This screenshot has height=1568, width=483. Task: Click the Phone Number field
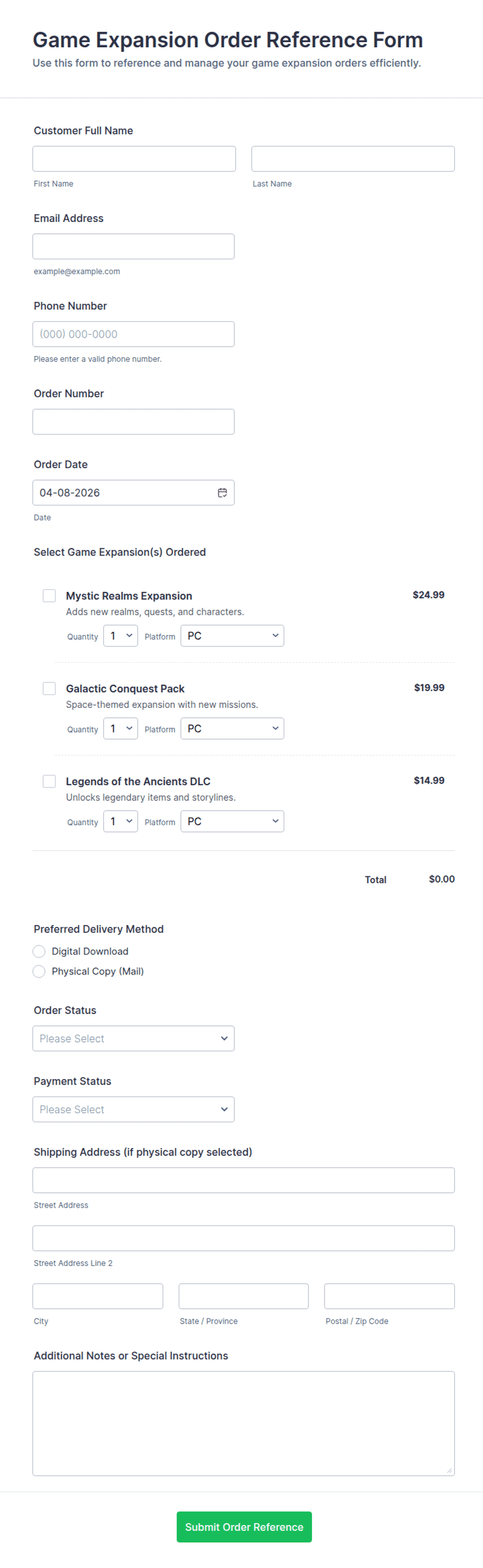click(133, 334)
